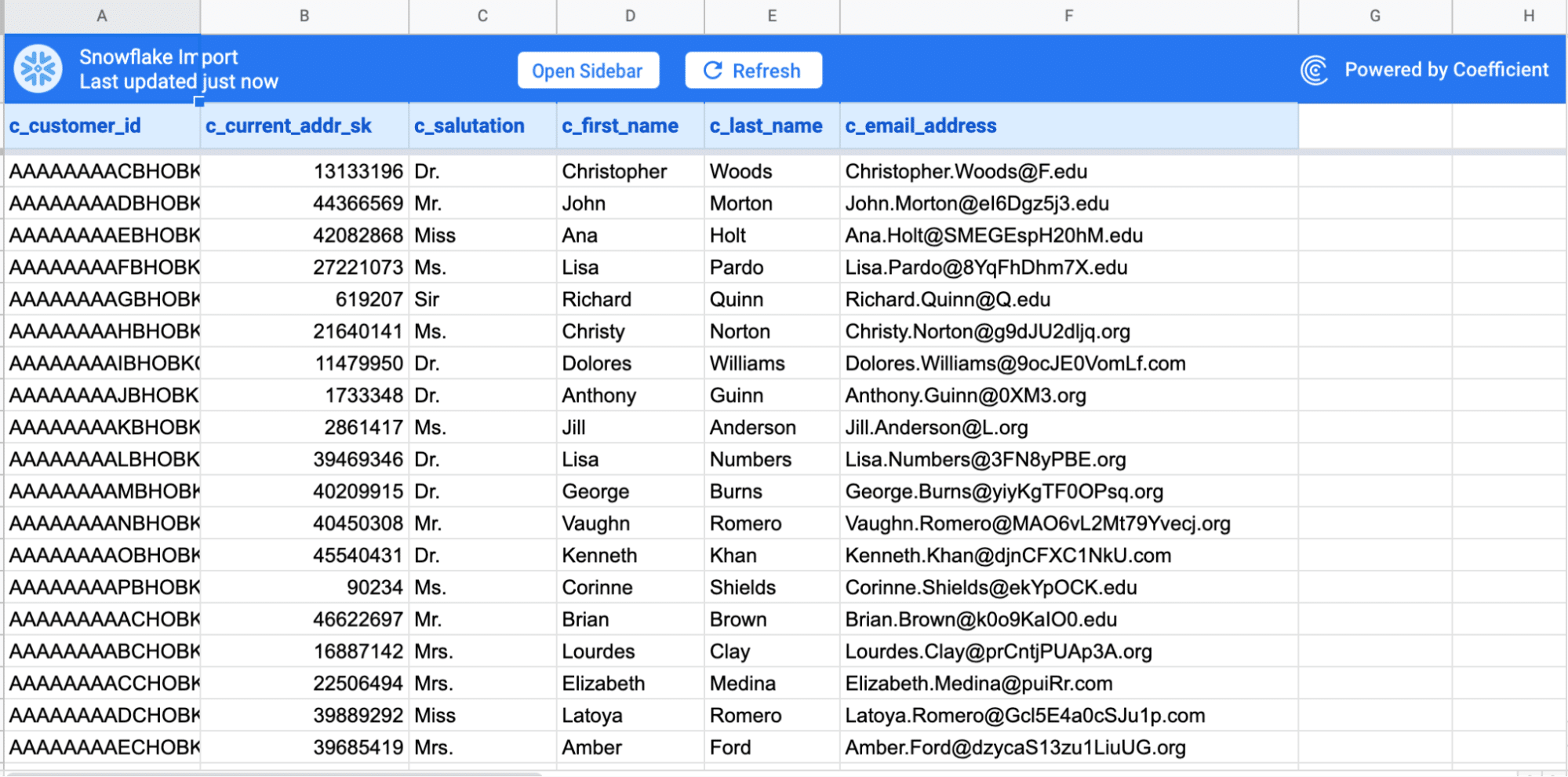
Task: Select the c_first_name header cell
Action: [x=631, y=126]
